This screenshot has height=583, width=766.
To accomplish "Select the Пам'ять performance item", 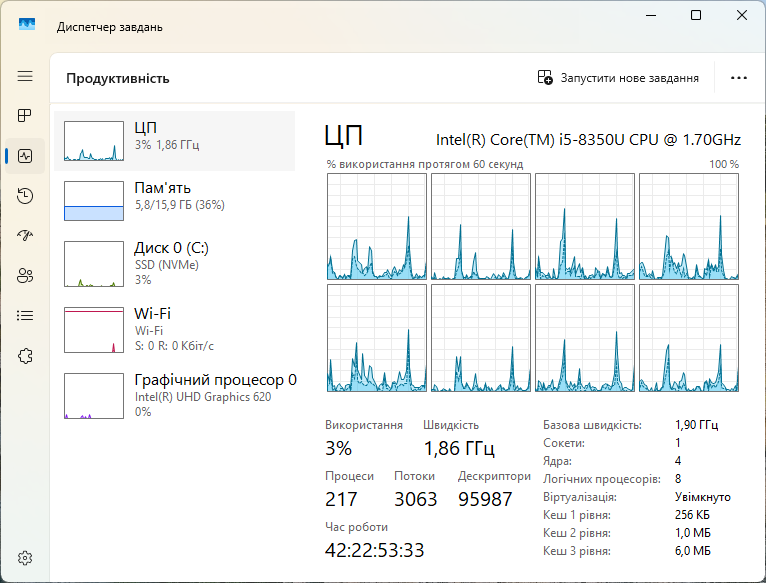I will point(174,201).
